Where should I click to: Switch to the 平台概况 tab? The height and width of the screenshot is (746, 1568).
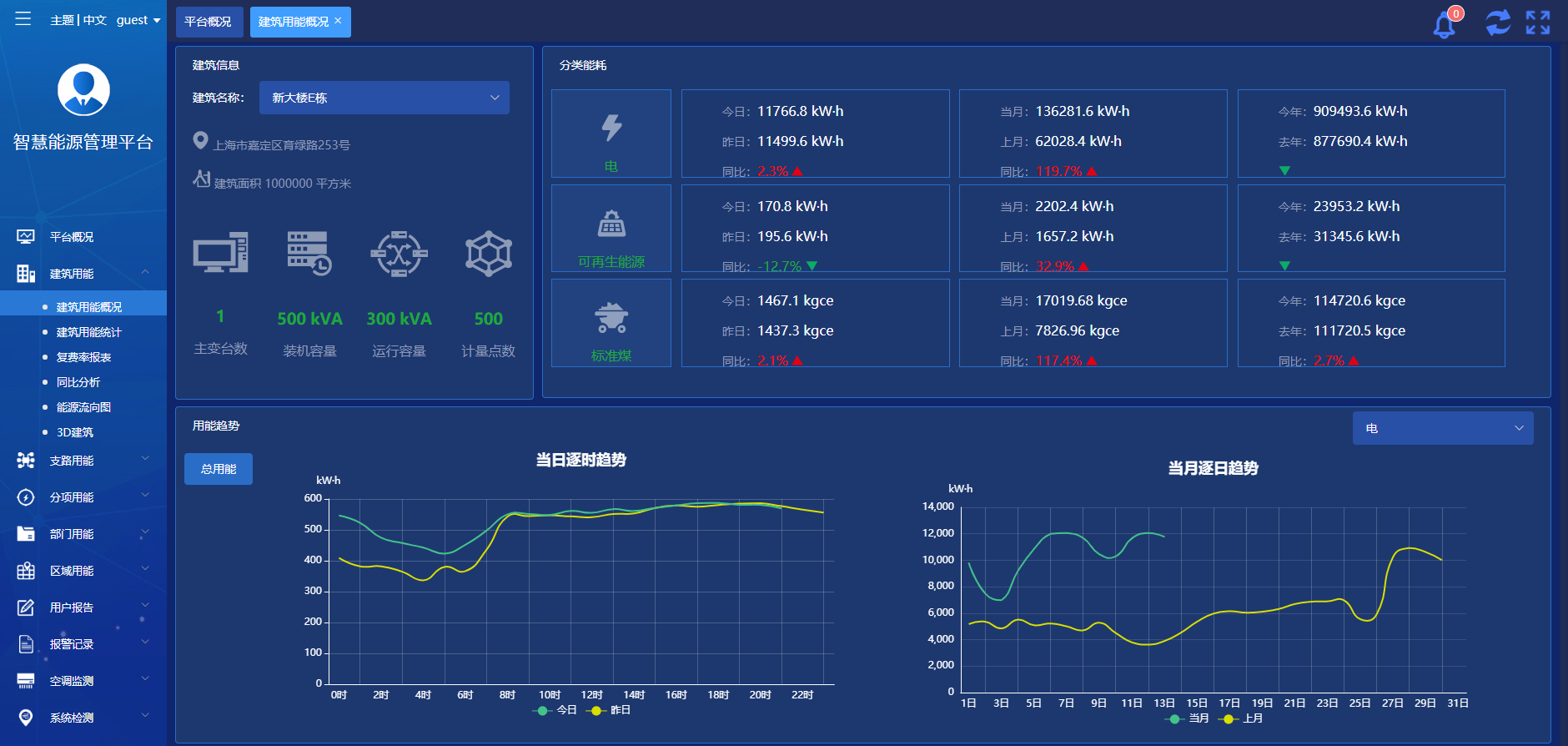coord(209,22)
